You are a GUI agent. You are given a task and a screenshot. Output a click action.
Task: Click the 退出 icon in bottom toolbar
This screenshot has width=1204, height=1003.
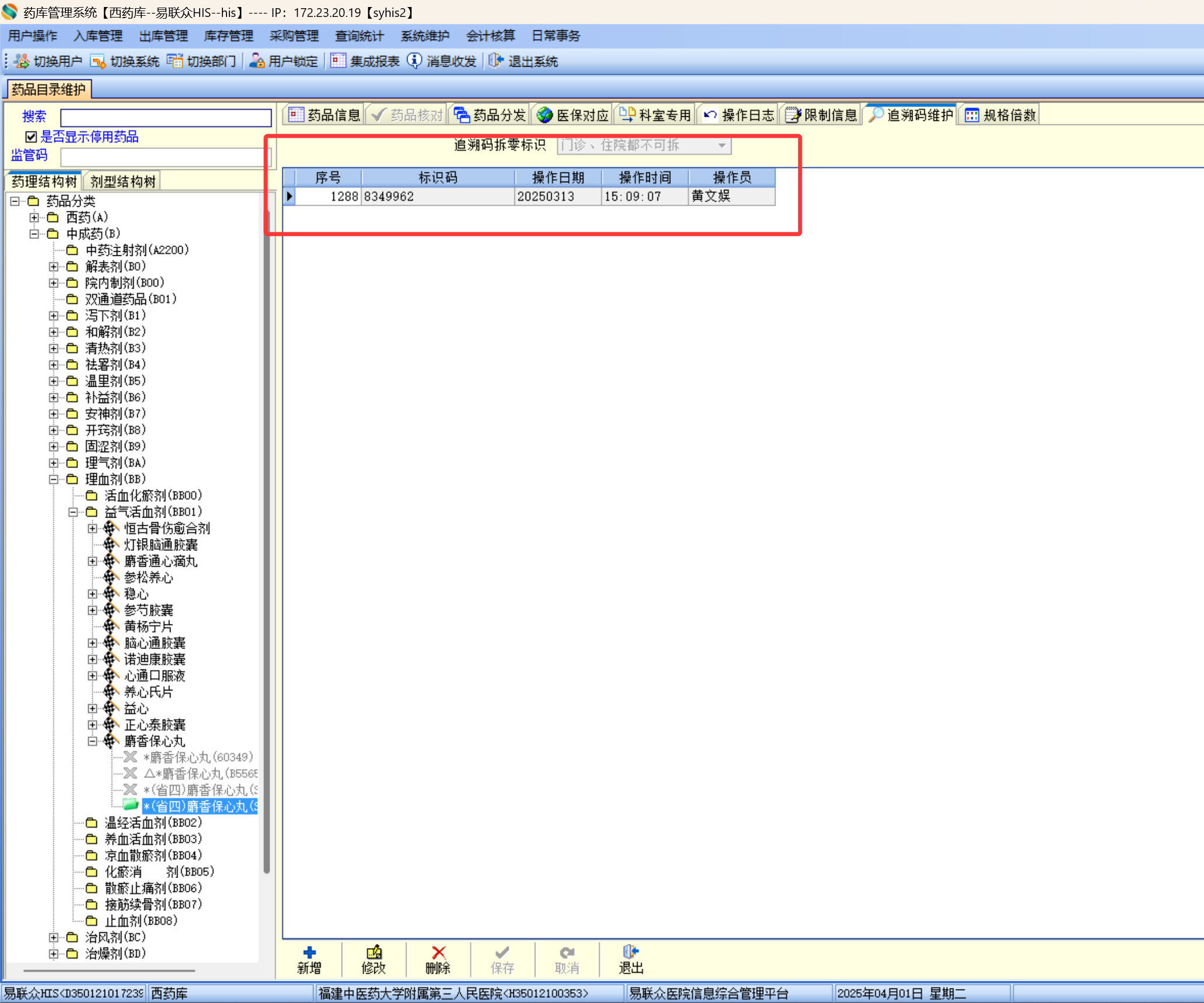[x=631, y=952]
